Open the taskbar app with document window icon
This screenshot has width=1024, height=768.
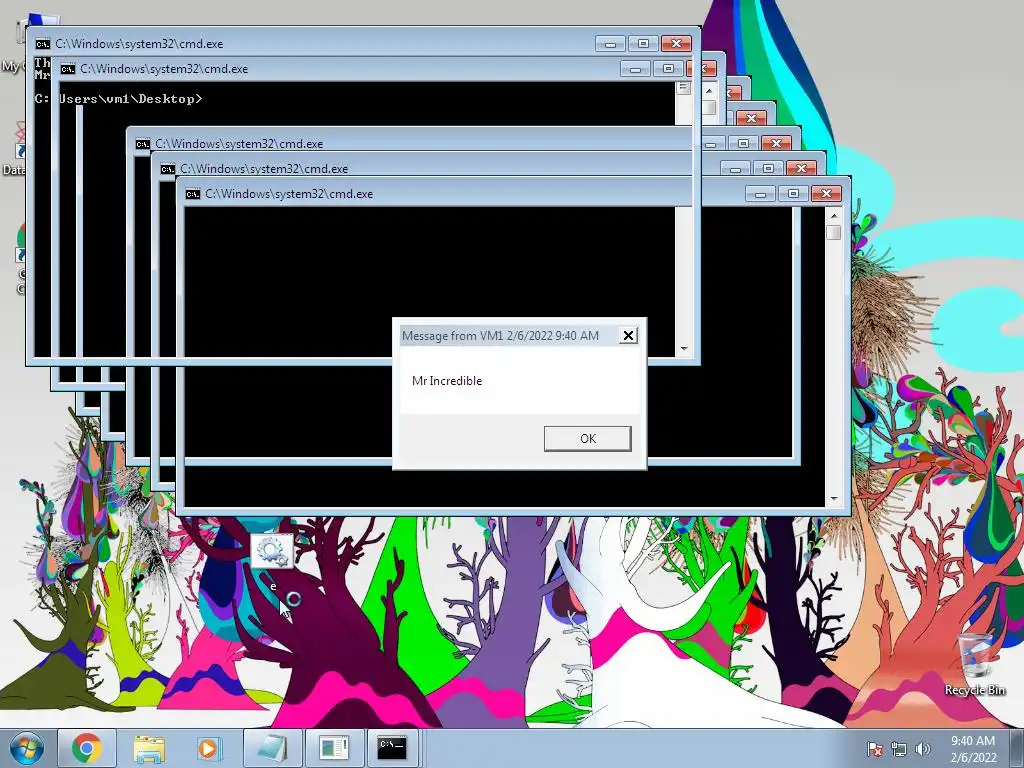(334, 748)
